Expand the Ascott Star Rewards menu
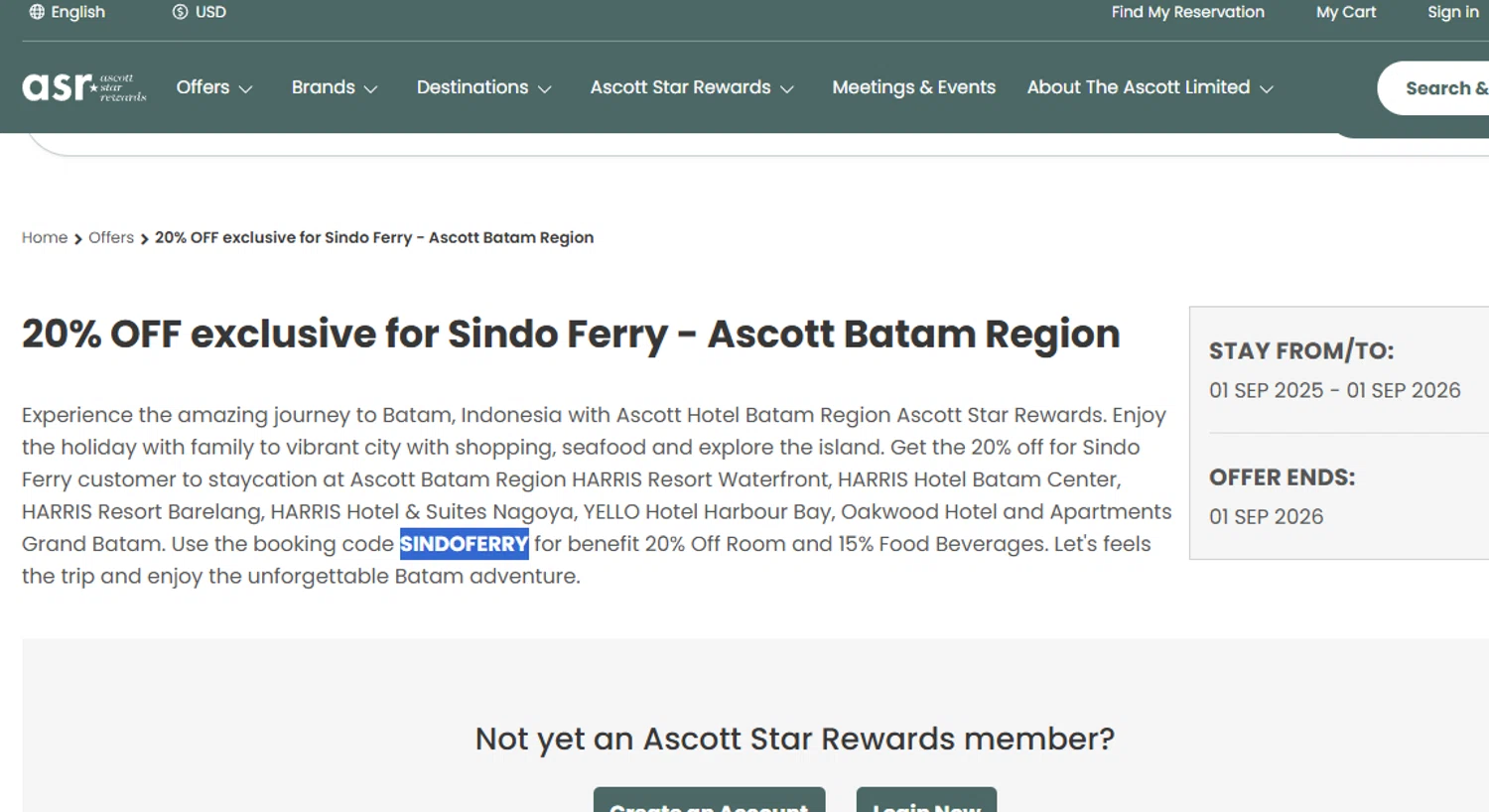 (x=692, y=87)
